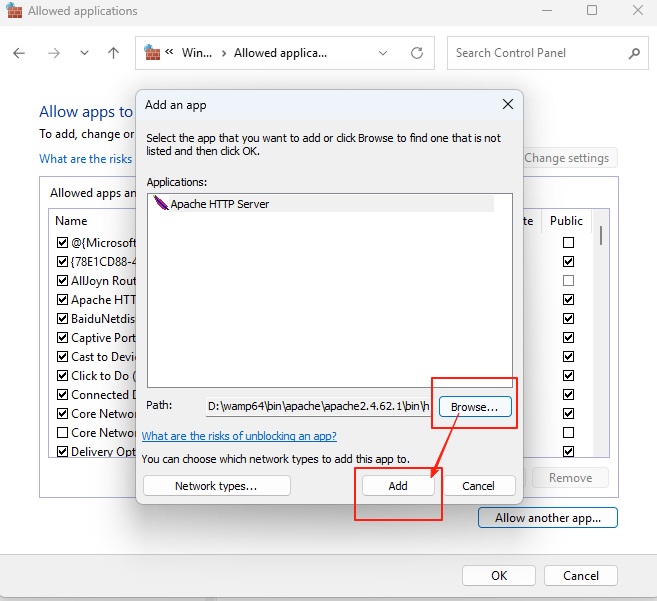This screenshot has height=601, width=657.
Task: Uncheck the {78E1CD88- entry checkbox
Action: coord(62,262)
